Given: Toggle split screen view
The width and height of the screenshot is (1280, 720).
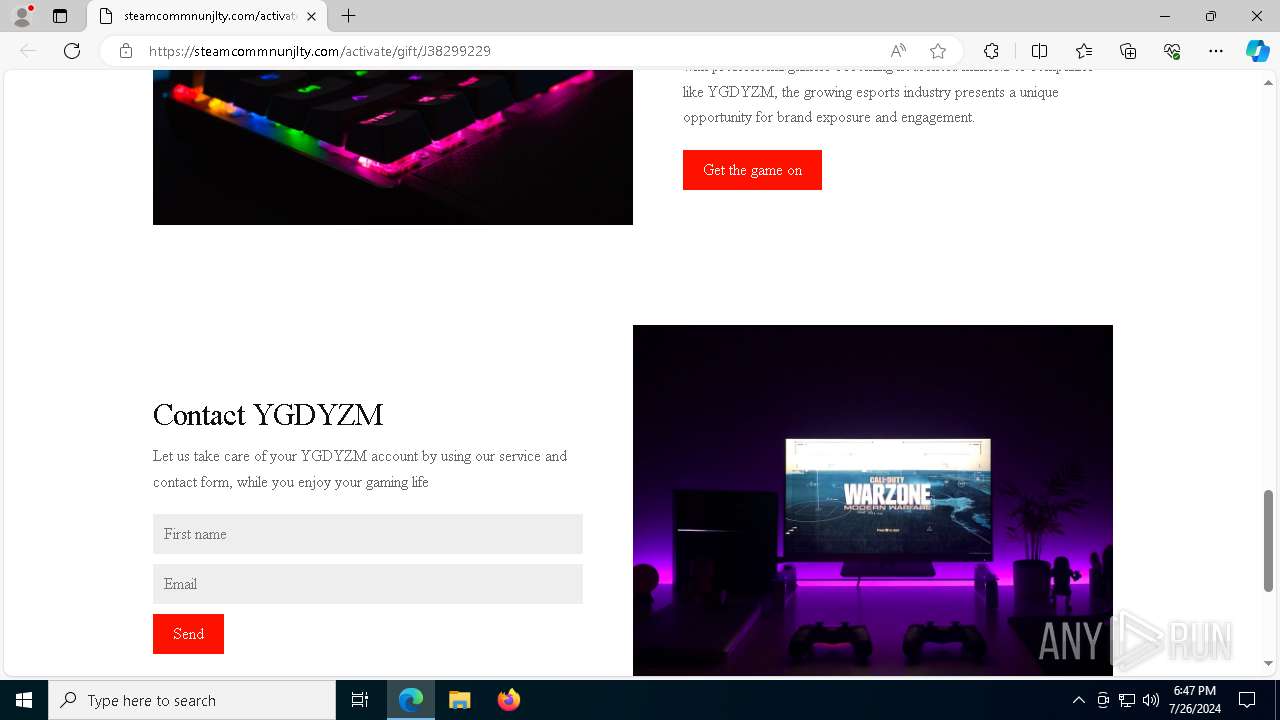Looking at the screenshot, I should click(x=1039, y=51).
